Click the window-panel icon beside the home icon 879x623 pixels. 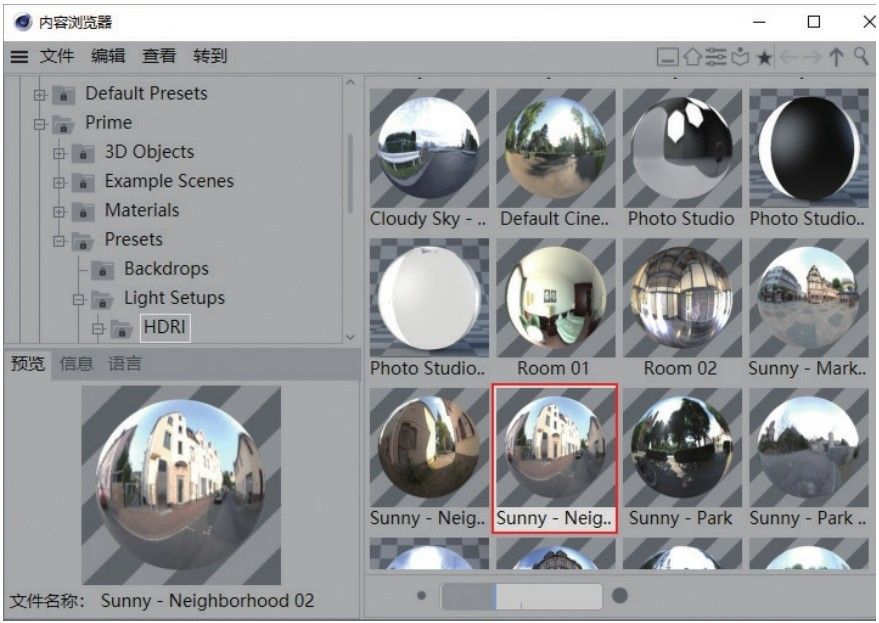point(668,57)
